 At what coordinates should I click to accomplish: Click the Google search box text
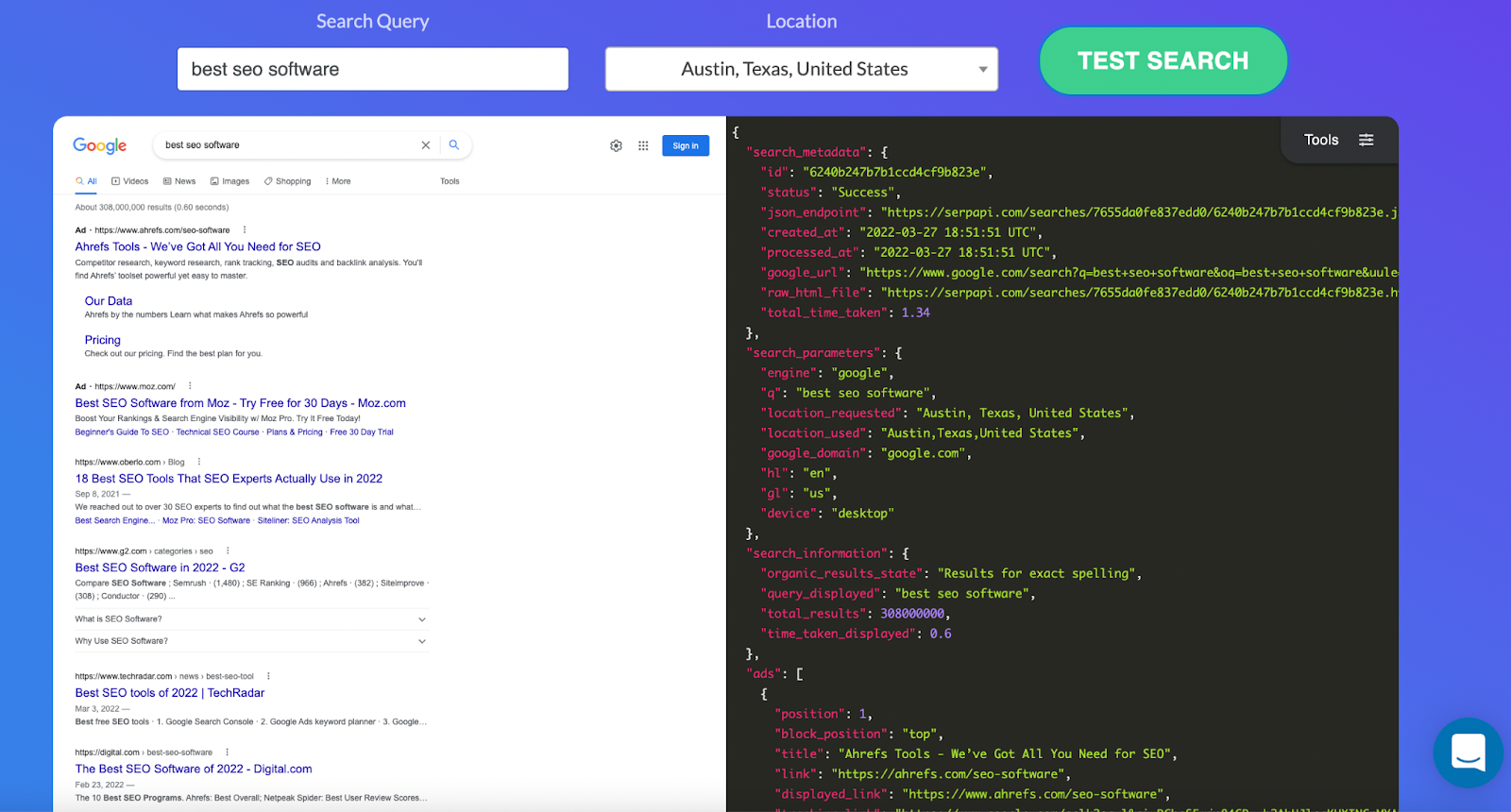tap(202, 145)
